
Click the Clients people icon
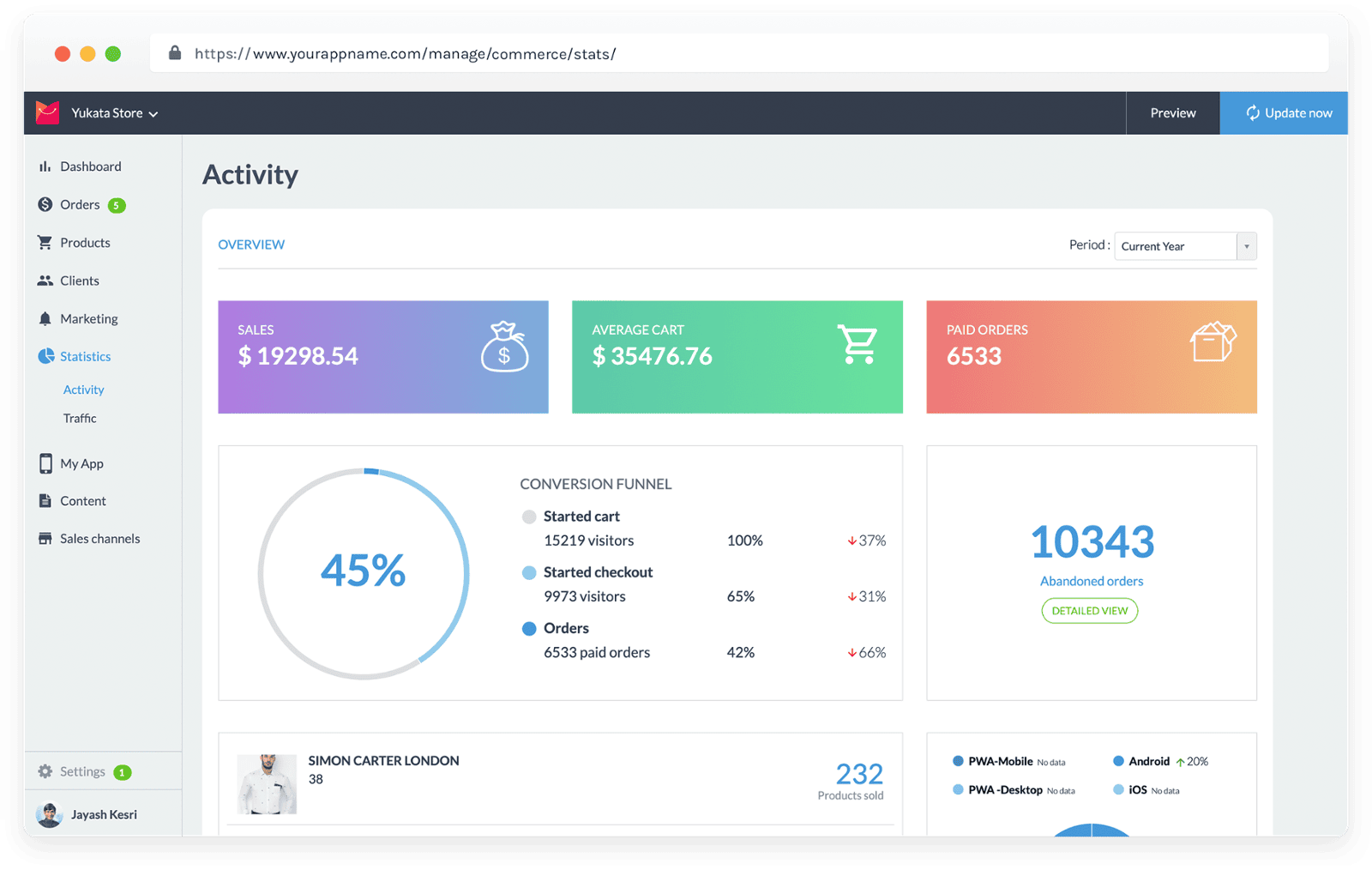45,280
